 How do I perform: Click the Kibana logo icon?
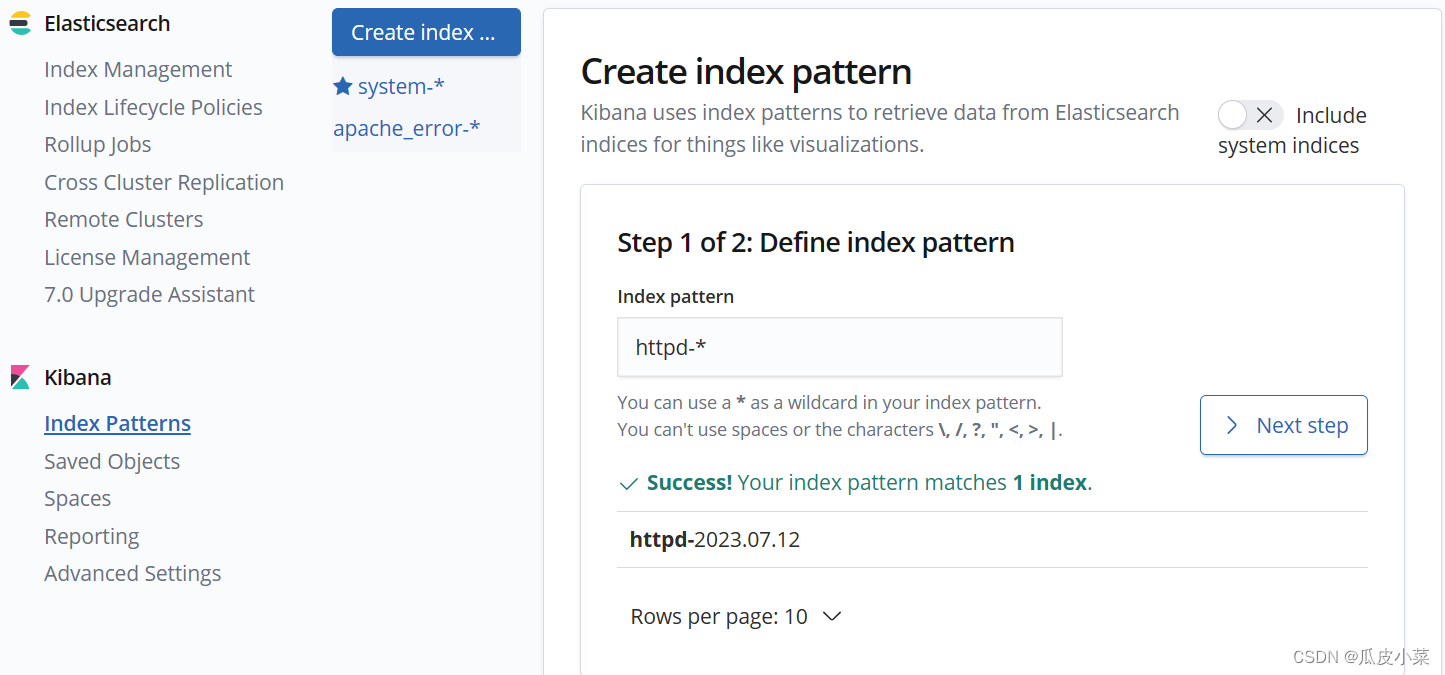[20, 377]
